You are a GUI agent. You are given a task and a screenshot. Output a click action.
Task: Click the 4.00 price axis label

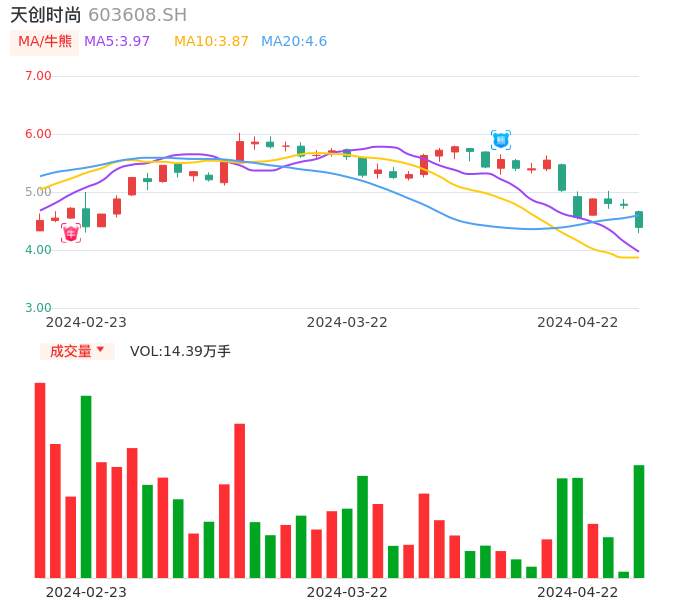[x=38, y=250]
